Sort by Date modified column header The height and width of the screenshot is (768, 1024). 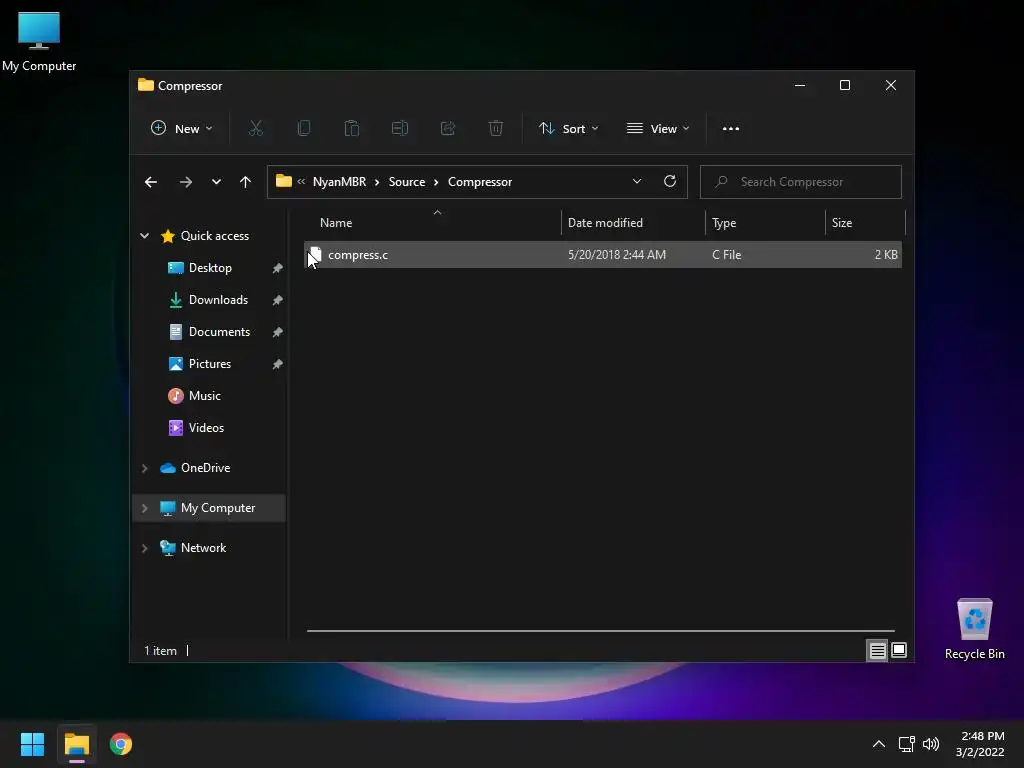click(x=605, y=223)
